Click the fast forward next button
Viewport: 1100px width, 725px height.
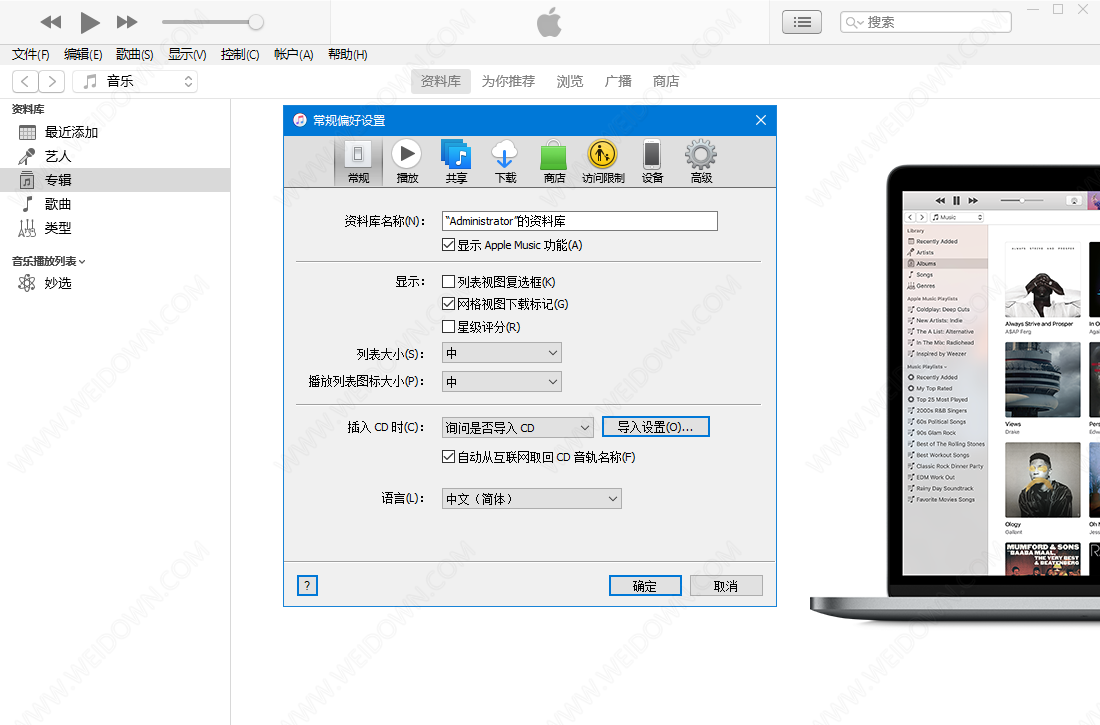pos(127,22)
